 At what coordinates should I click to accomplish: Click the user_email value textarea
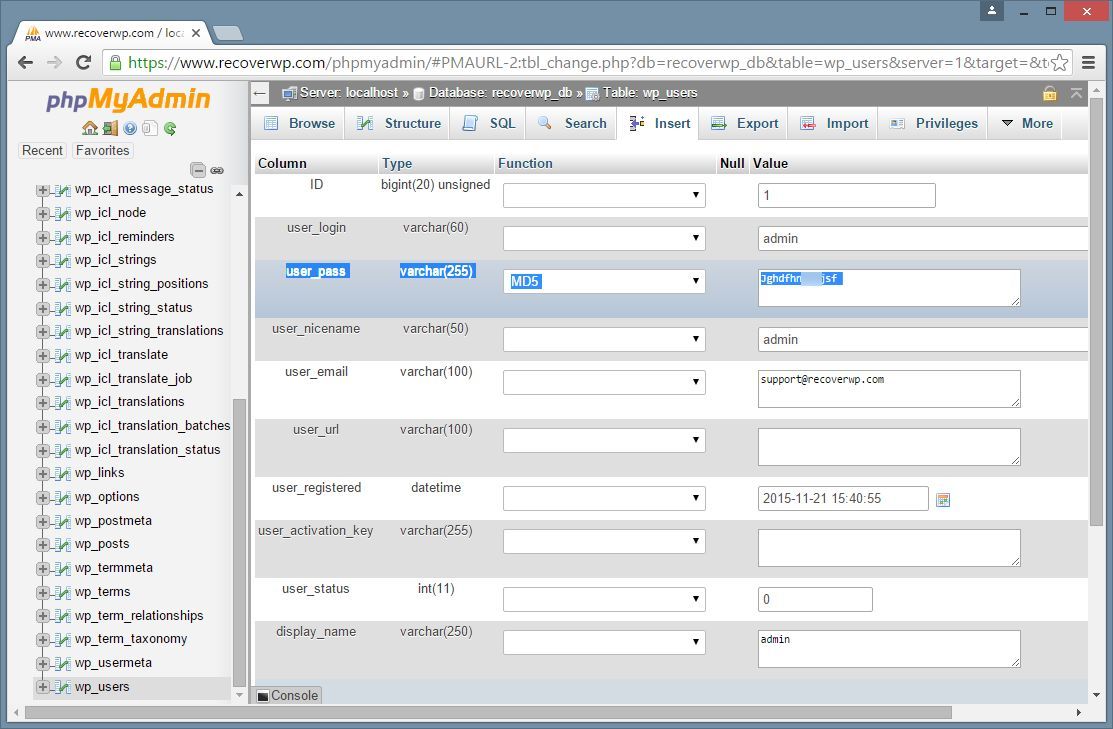[889, 389]
